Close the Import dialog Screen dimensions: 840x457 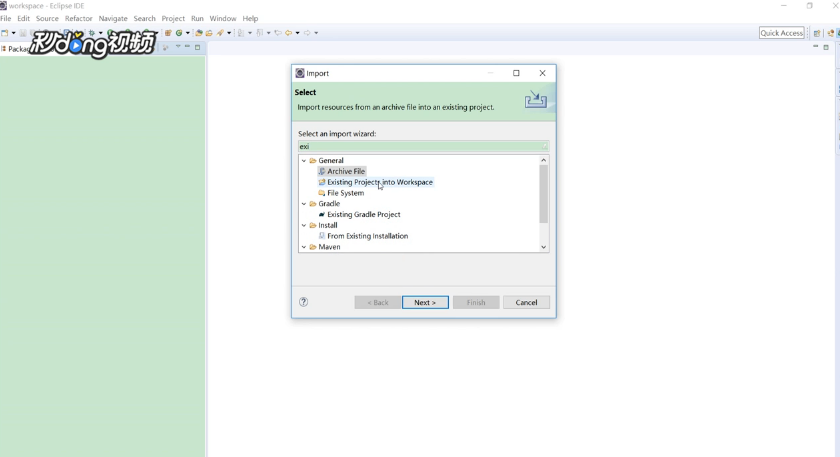point(542,73)
